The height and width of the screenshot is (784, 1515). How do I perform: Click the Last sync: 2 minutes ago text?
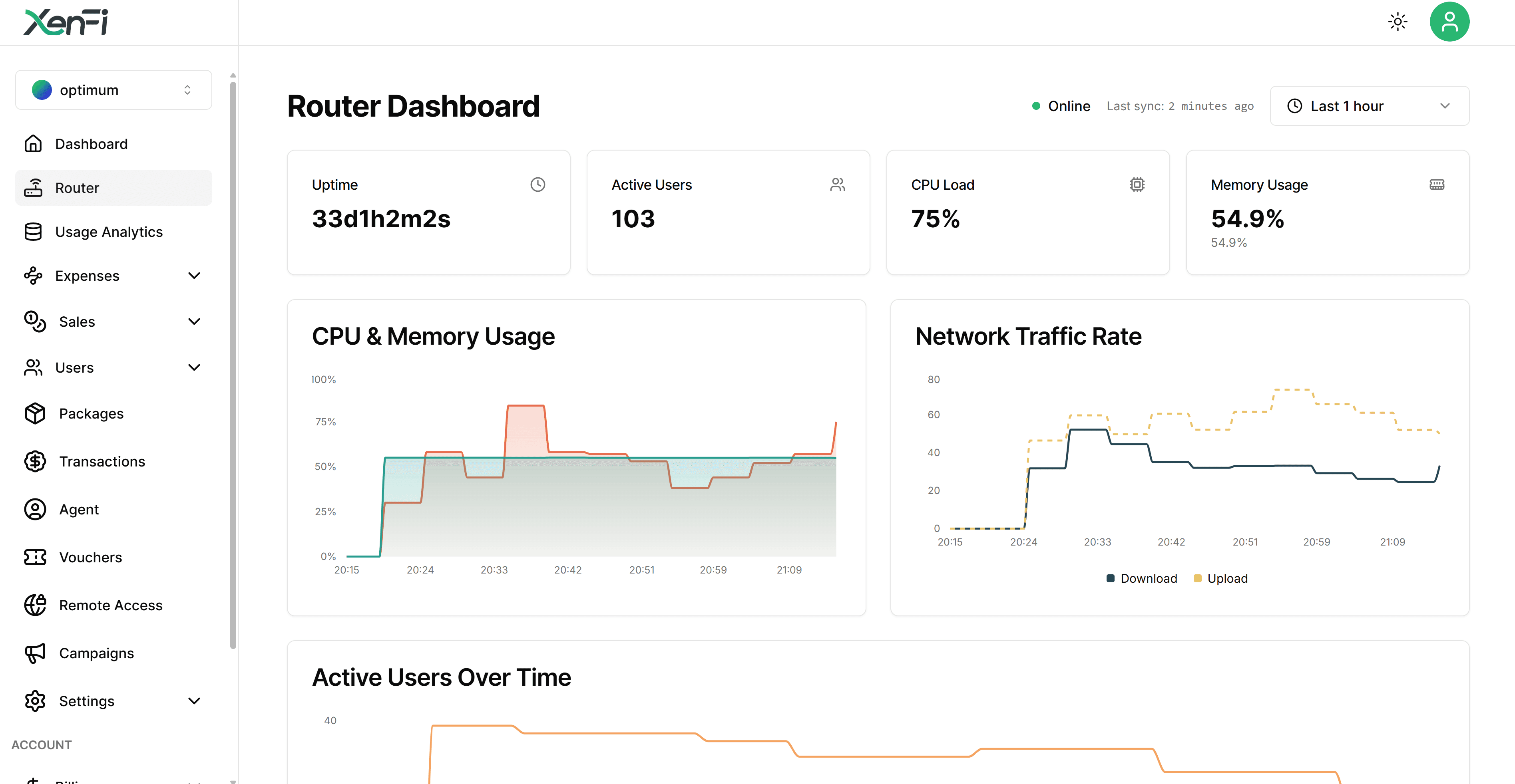pyautogui.click(x=1180, y=106)
